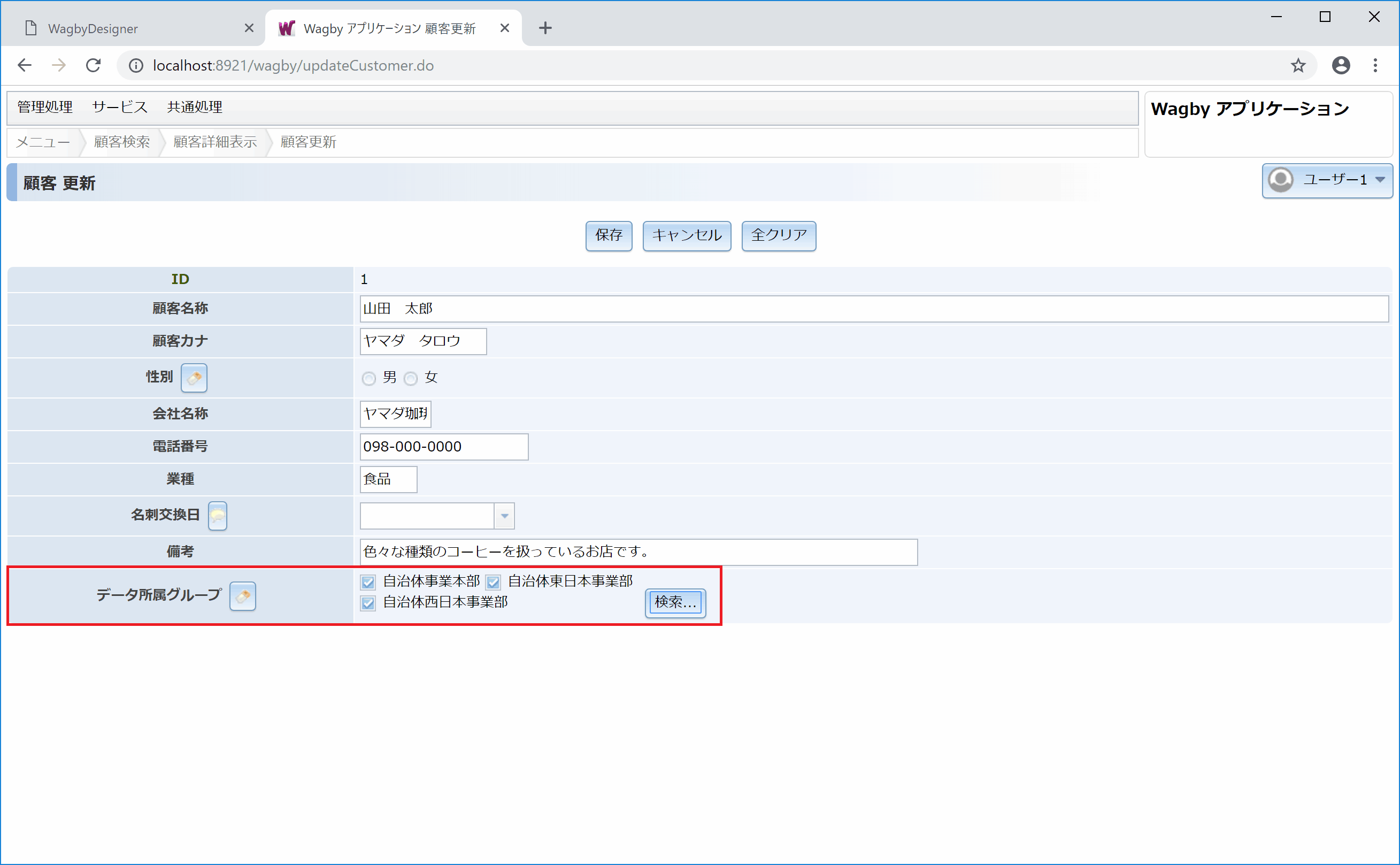Bookmark this page with star icon
This screenshot has height=865, width=1400.
pyautogui.click(x=1298, y=66)
